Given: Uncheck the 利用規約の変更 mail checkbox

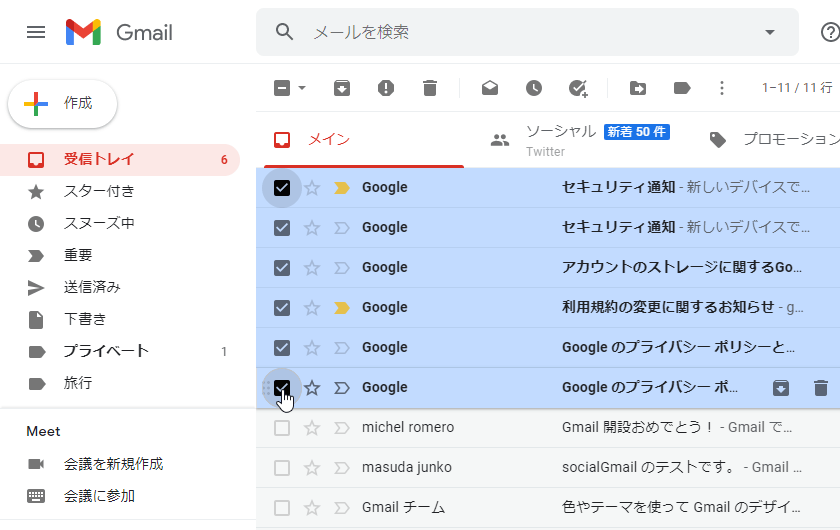Looking at the screenshot, I should click(282, 308).
